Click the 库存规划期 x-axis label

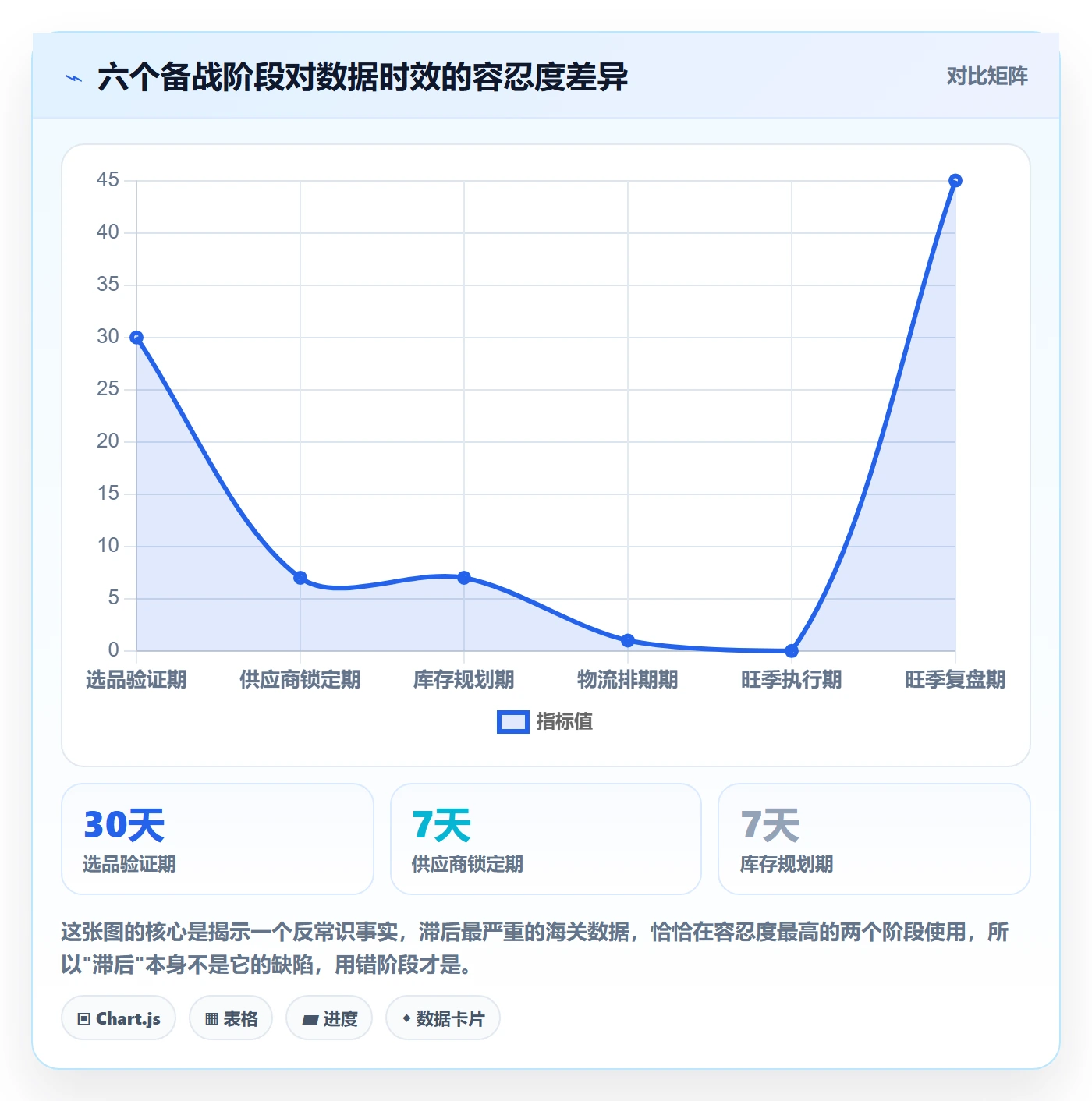[x=464, y=680]
